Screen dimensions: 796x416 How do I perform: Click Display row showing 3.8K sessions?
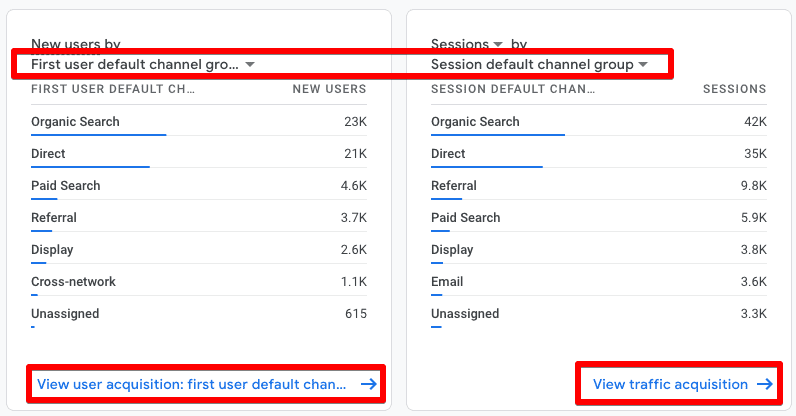click(599, 249)
